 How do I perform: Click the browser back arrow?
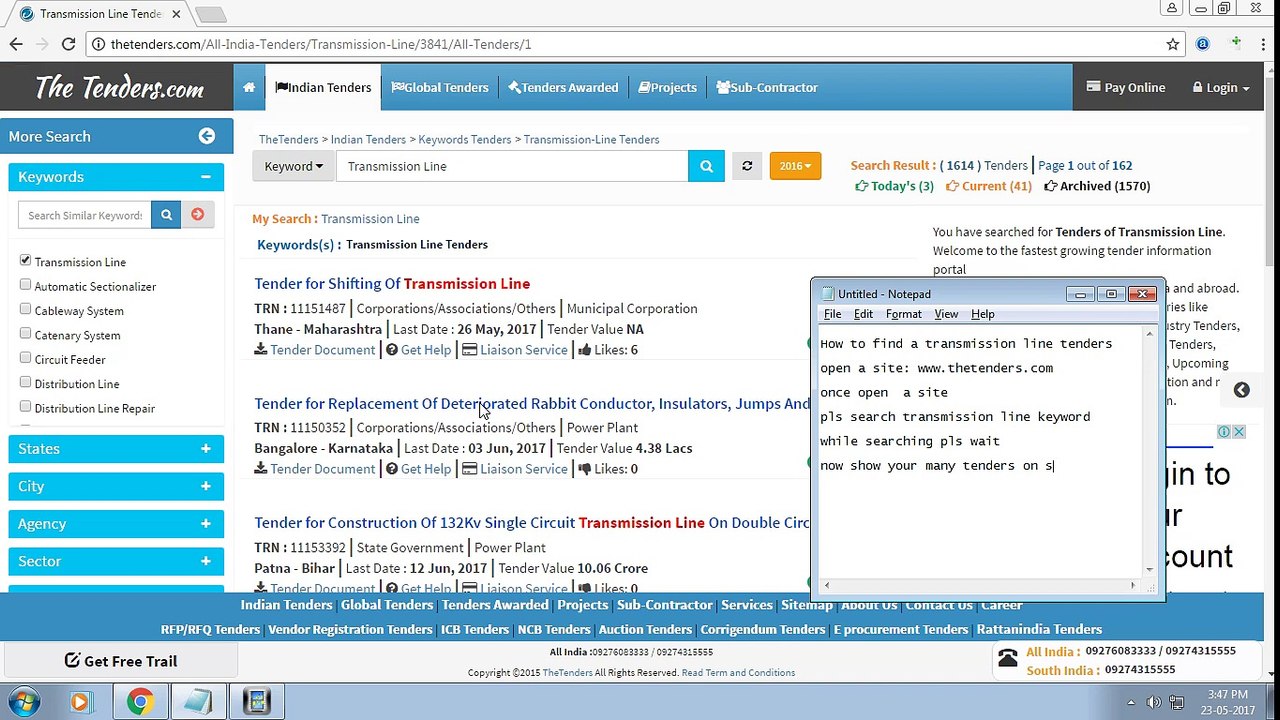pos(16,44)
